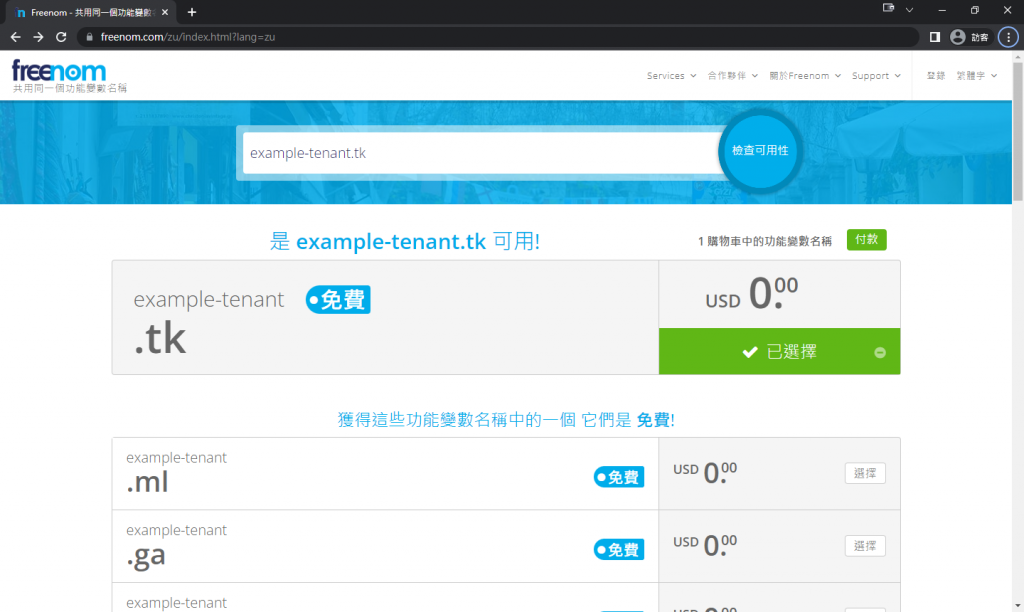Viewport: 1024px width, 612px height.
Task: Open Chrome's three-dot menu
Action: pyautogui.click(x=1008, y=37)
